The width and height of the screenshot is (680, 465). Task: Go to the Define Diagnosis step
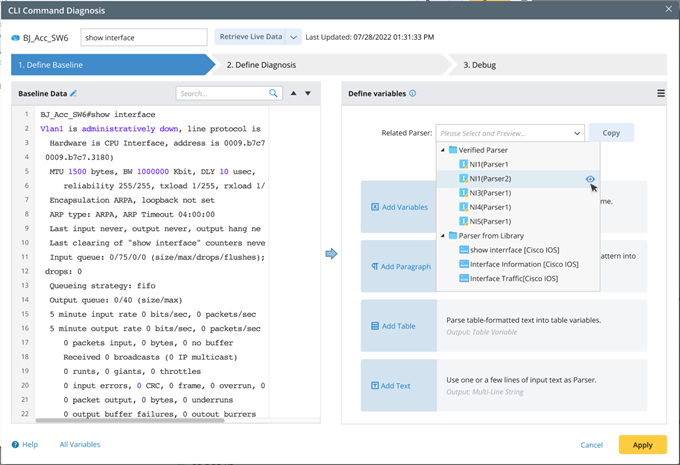(260, 65)
